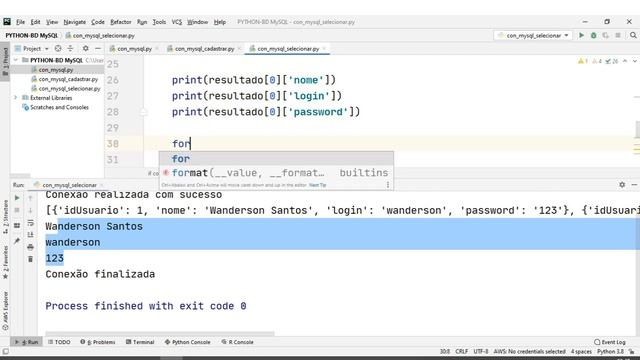Open the Structure side tool window
Screen dimensions: 640x360
click(x=5, y=216)
